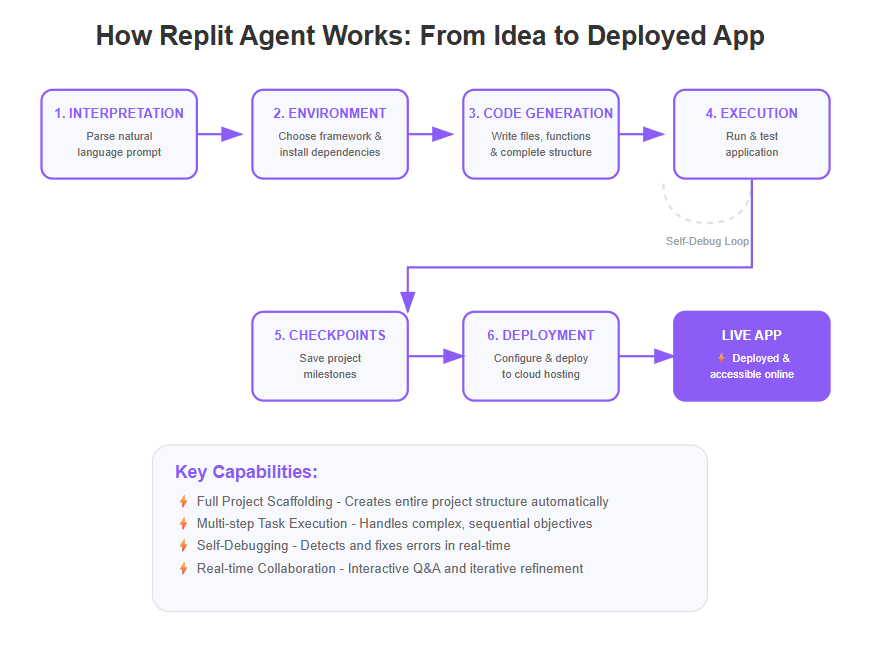Click the 1. INTERPRETATION step box
The width and height of the screenshot is (875, 646).
tap(119, 134)
